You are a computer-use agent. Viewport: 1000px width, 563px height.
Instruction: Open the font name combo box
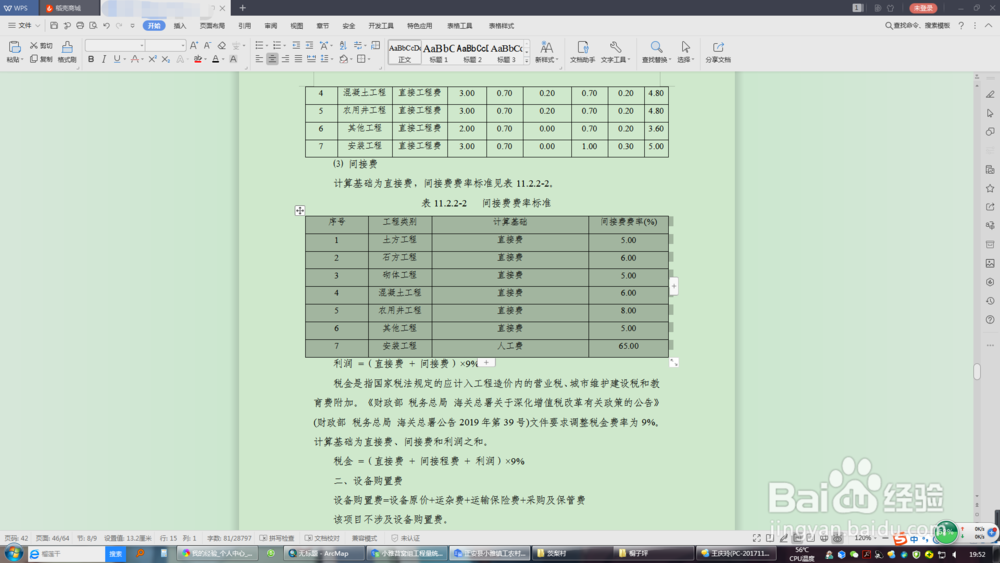pyautogui.click(x=115, y=45)
